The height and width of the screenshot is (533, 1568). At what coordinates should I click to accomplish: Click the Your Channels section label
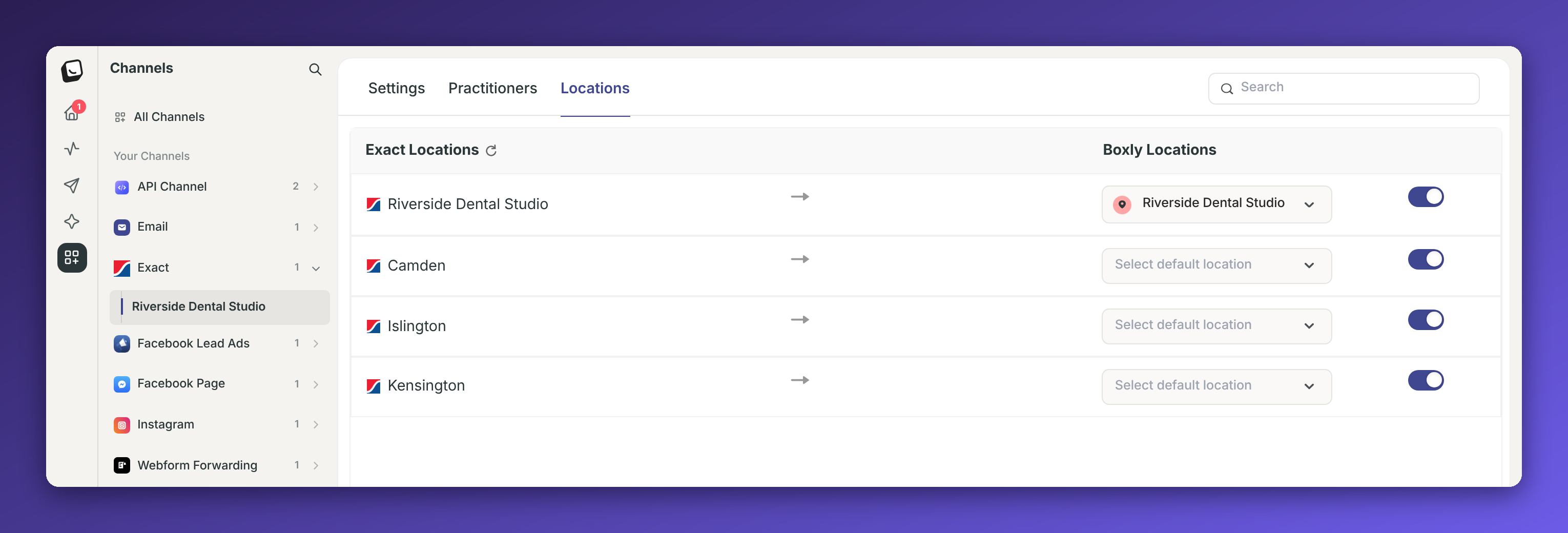152,156
